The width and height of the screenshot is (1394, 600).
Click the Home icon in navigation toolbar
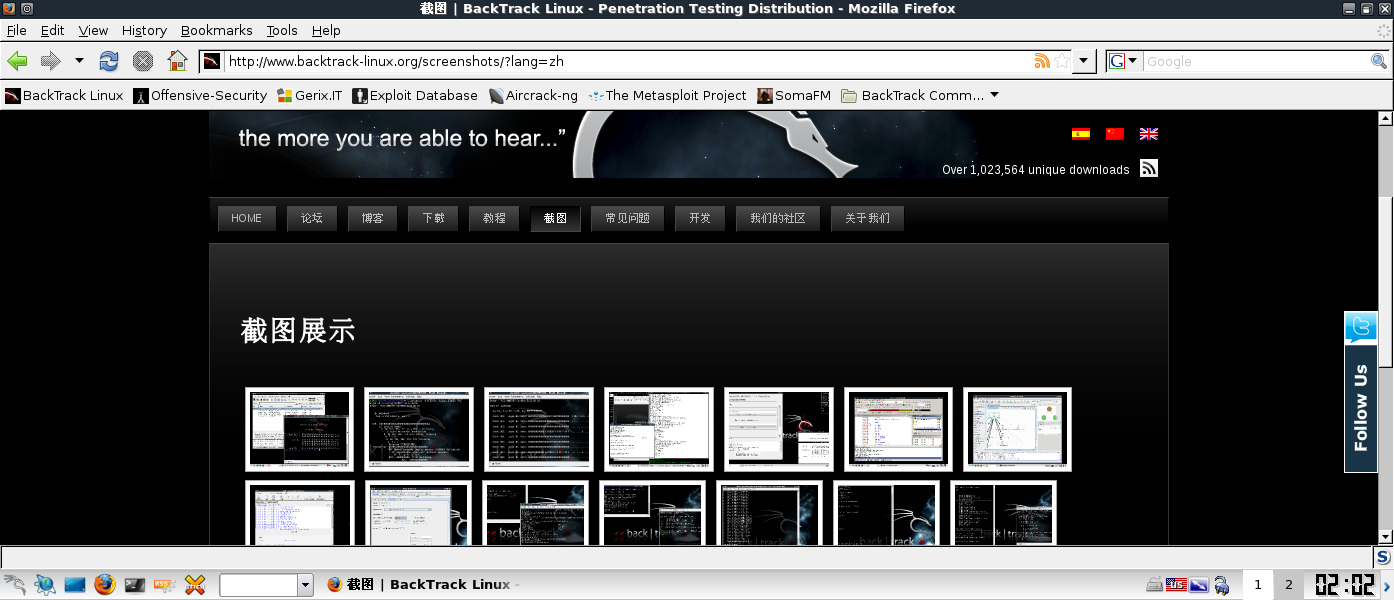click(x=177, y=61)
